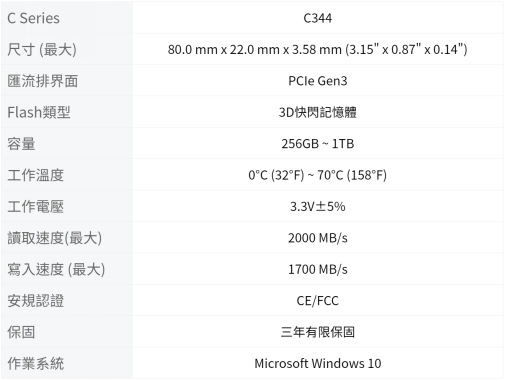The height and width of the screenshot is (381, 507).
Task: Click the 保固 row label
Action: point(21,332)
